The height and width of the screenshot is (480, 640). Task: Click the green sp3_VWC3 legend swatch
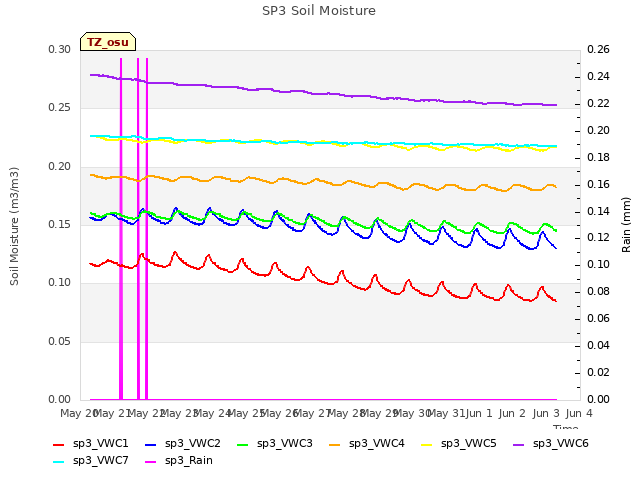tap(242, 444)
